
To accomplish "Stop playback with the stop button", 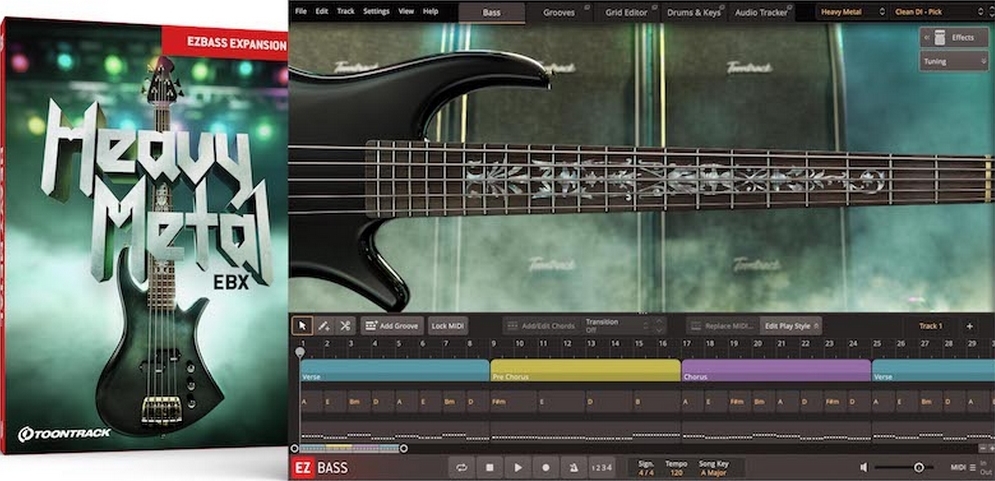I will click(x=489, y=468).
